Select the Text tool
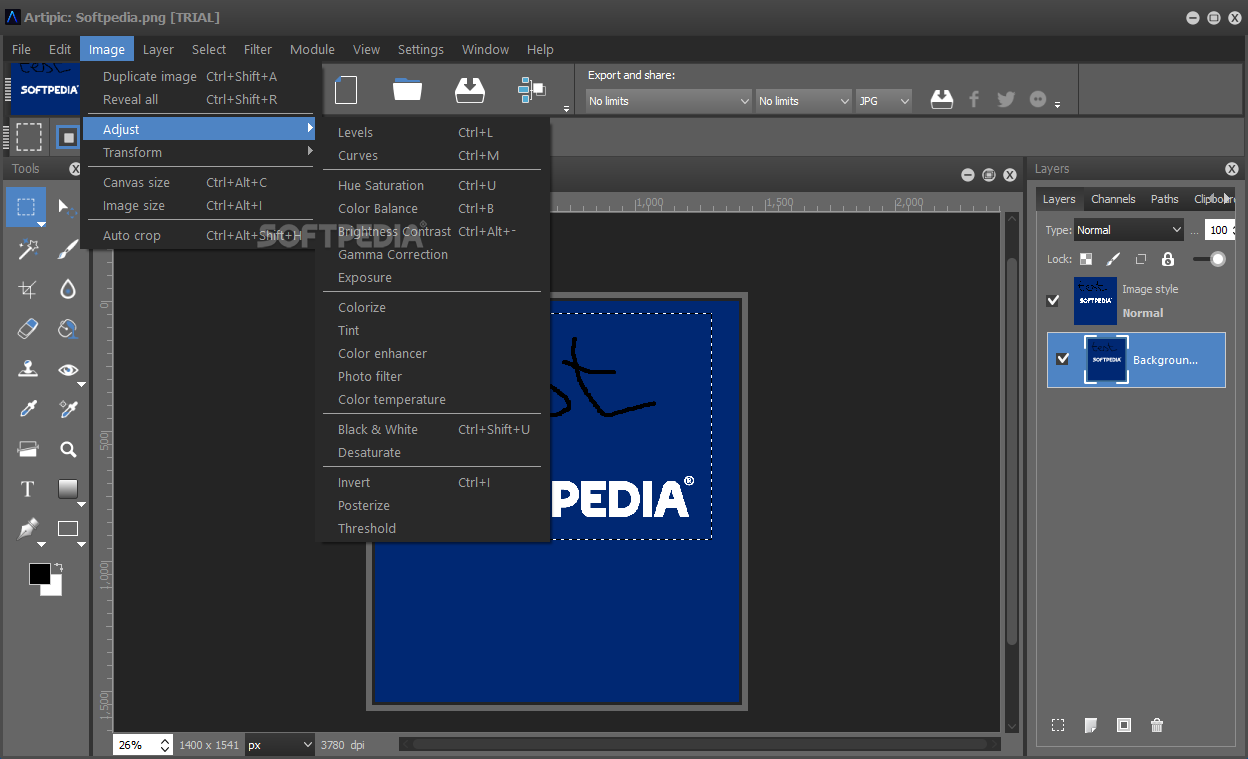Viewport: 1248px width, 759px height. coord(27,489)
